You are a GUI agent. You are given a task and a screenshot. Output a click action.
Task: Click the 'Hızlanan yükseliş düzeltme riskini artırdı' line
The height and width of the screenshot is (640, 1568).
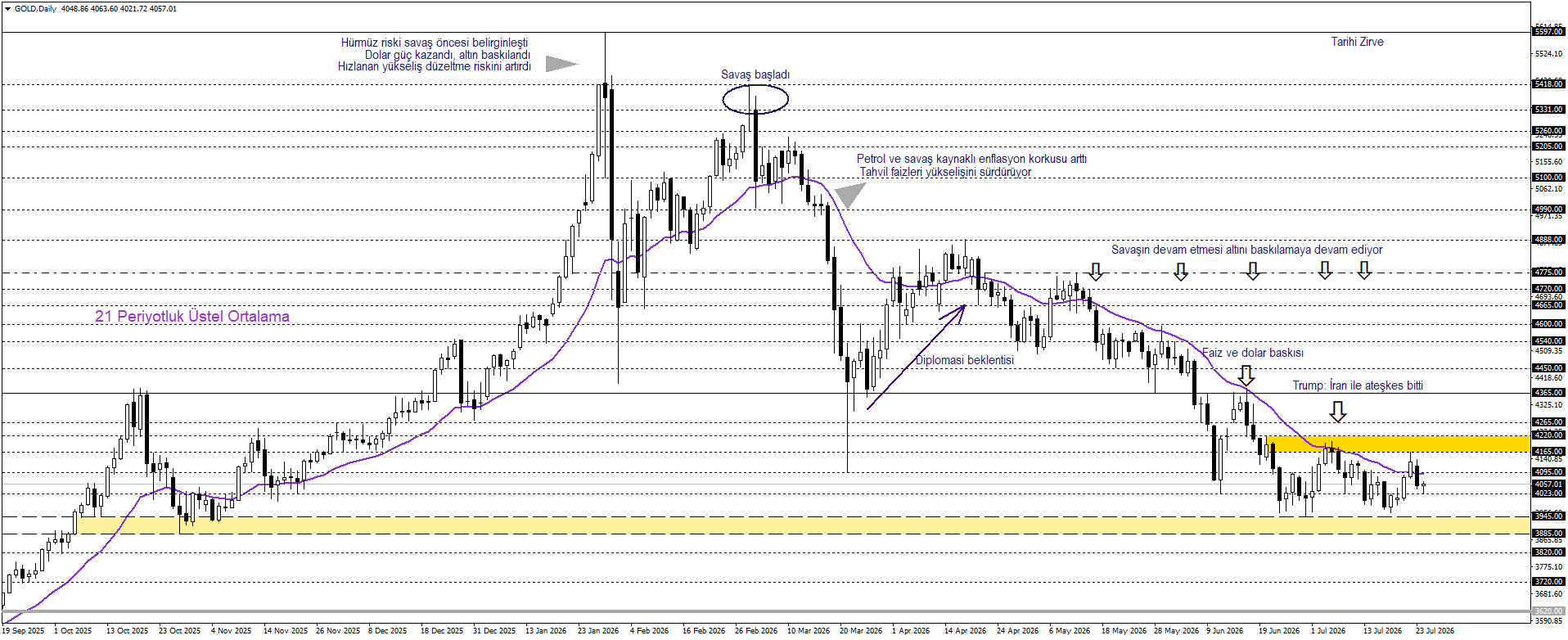(x=435, y=66)
